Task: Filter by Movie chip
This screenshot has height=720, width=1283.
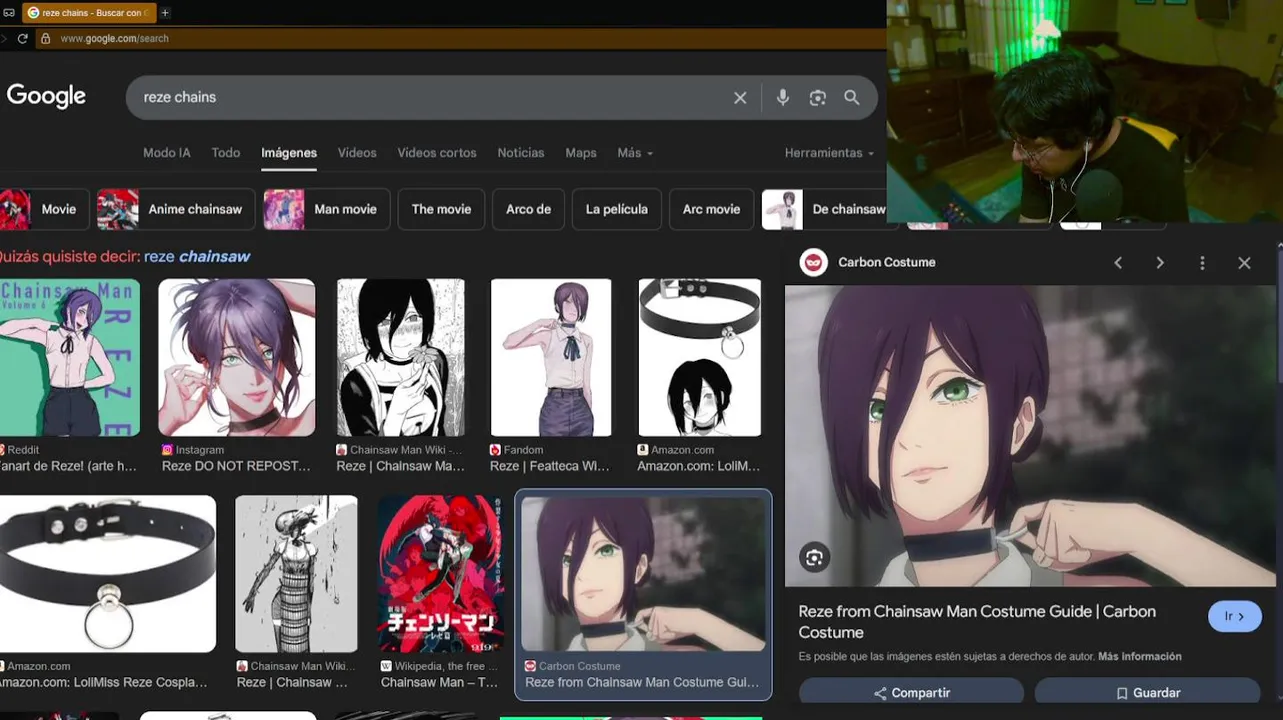Action: point(44,210)
